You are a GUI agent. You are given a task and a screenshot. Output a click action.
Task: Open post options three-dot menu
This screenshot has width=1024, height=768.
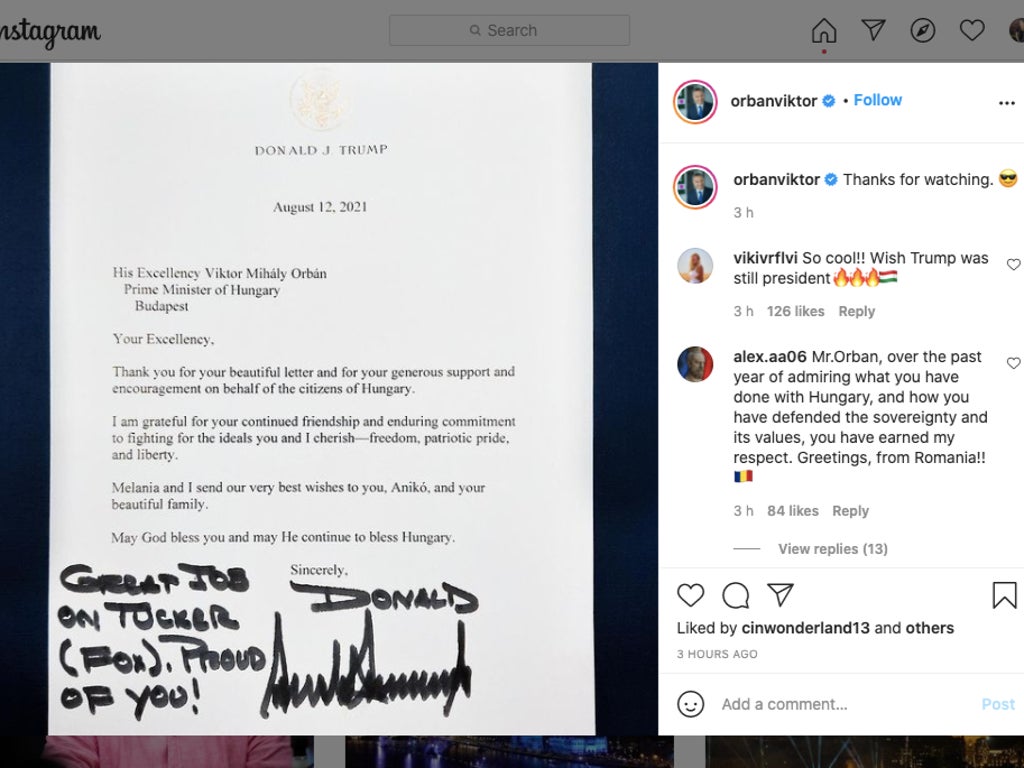tap(1006, 103)
